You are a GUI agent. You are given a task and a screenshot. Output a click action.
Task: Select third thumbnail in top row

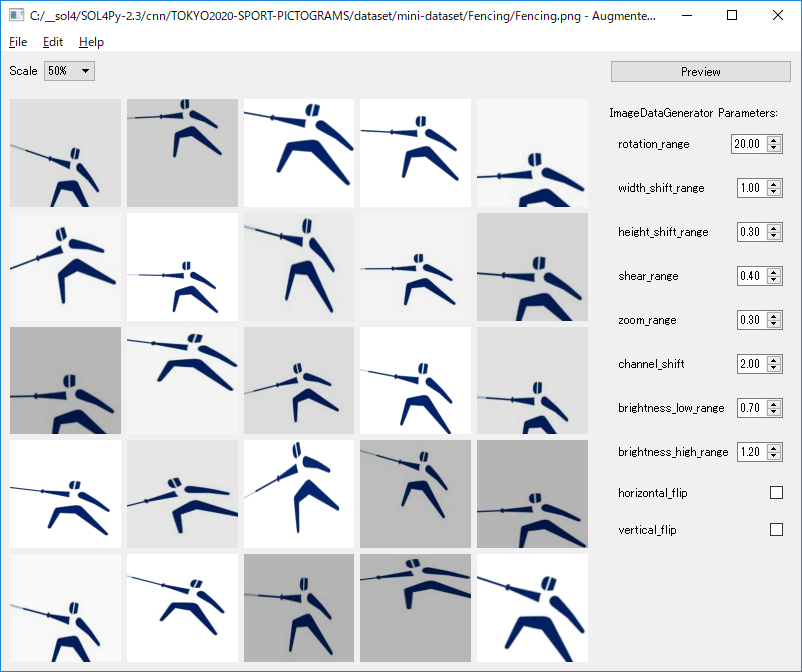point(299,153)
